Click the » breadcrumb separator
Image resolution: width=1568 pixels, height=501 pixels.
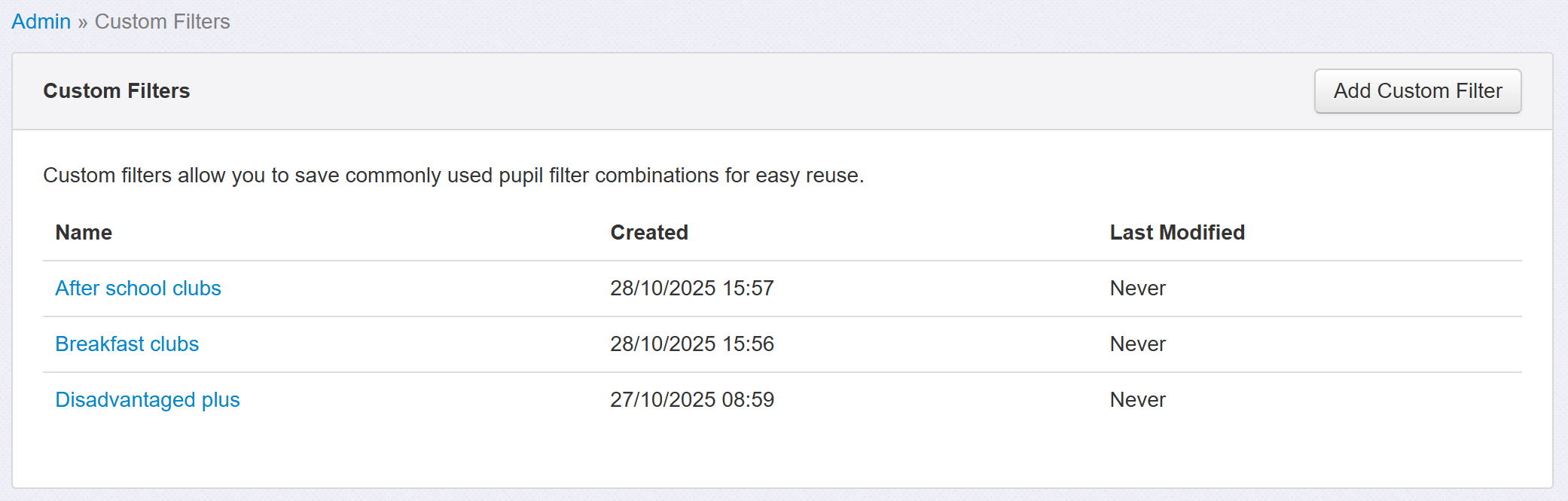[x=83, y=23]
